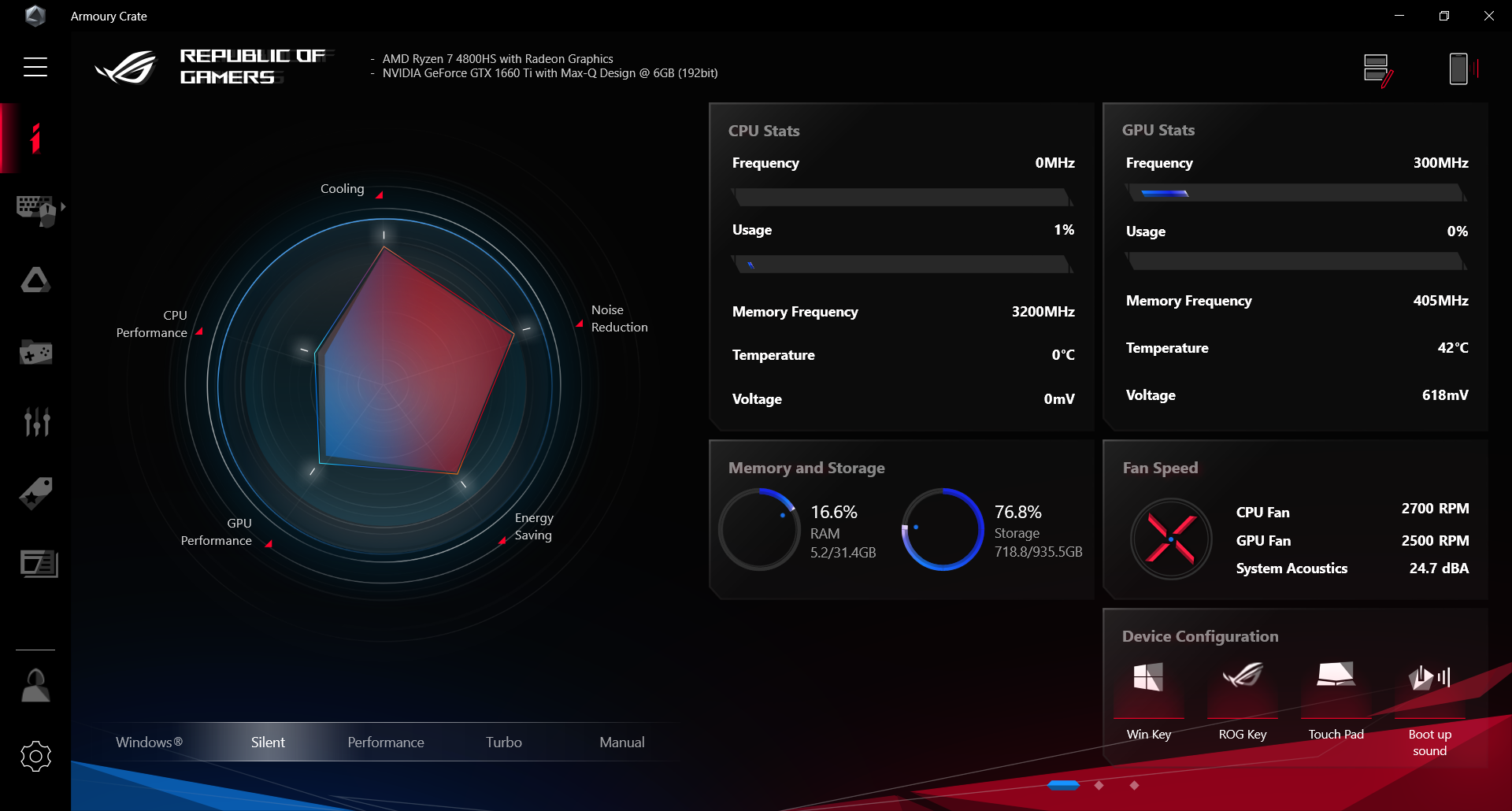Click the Cooling label on radar chart
Image resolution: width=1512 pixels, height=811 pixels.
point(343,189)
